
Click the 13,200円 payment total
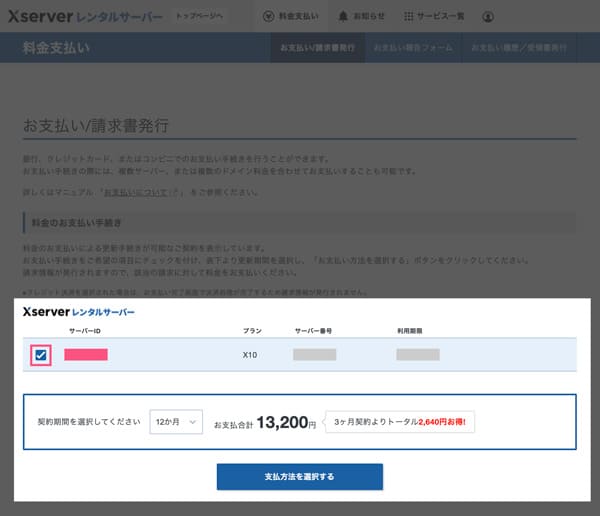coord(285,423)
